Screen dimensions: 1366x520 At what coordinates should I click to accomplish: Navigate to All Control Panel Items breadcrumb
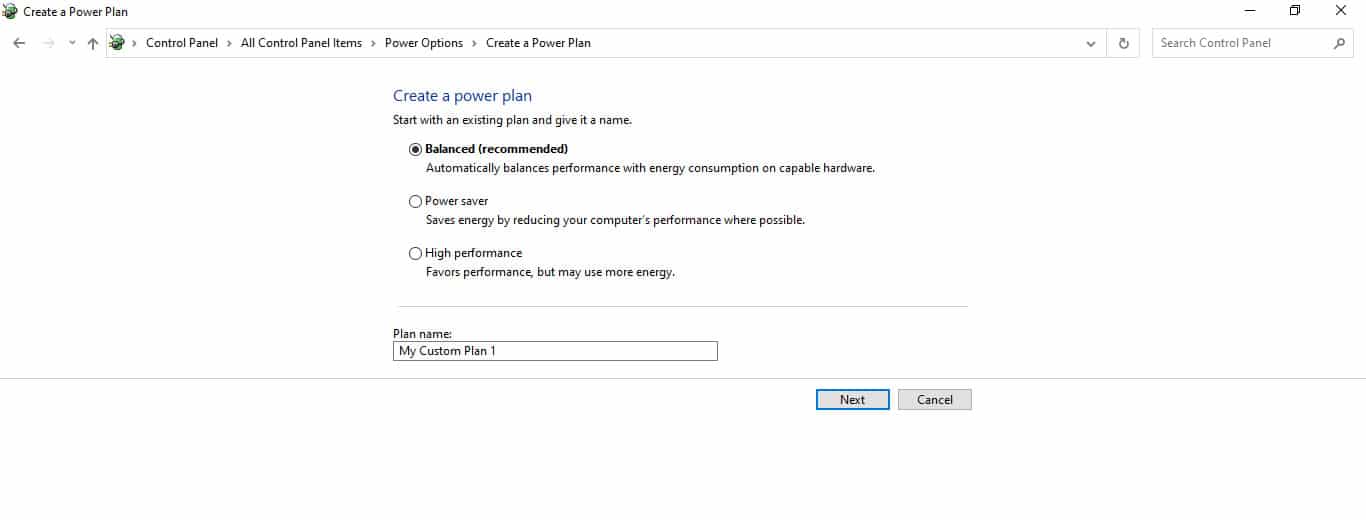[301, 43]
